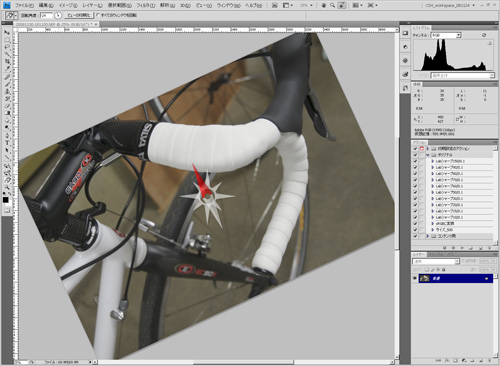Open the layer blend mode dropdown
The height and width of the screenshot is (366, 500).
pos(436,261)
